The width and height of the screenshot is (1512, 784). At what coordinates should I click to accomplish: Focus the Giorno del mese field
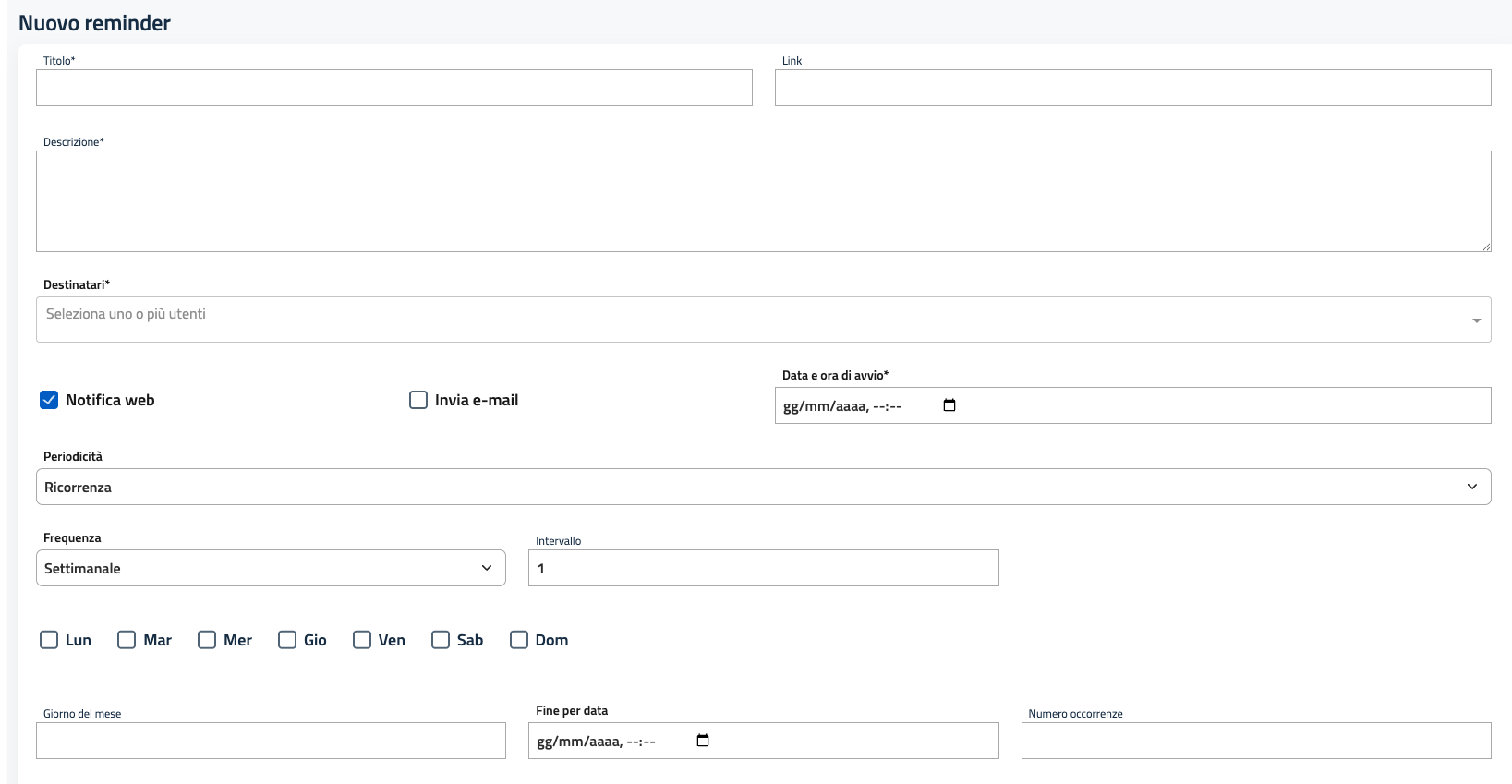point(271,741)
